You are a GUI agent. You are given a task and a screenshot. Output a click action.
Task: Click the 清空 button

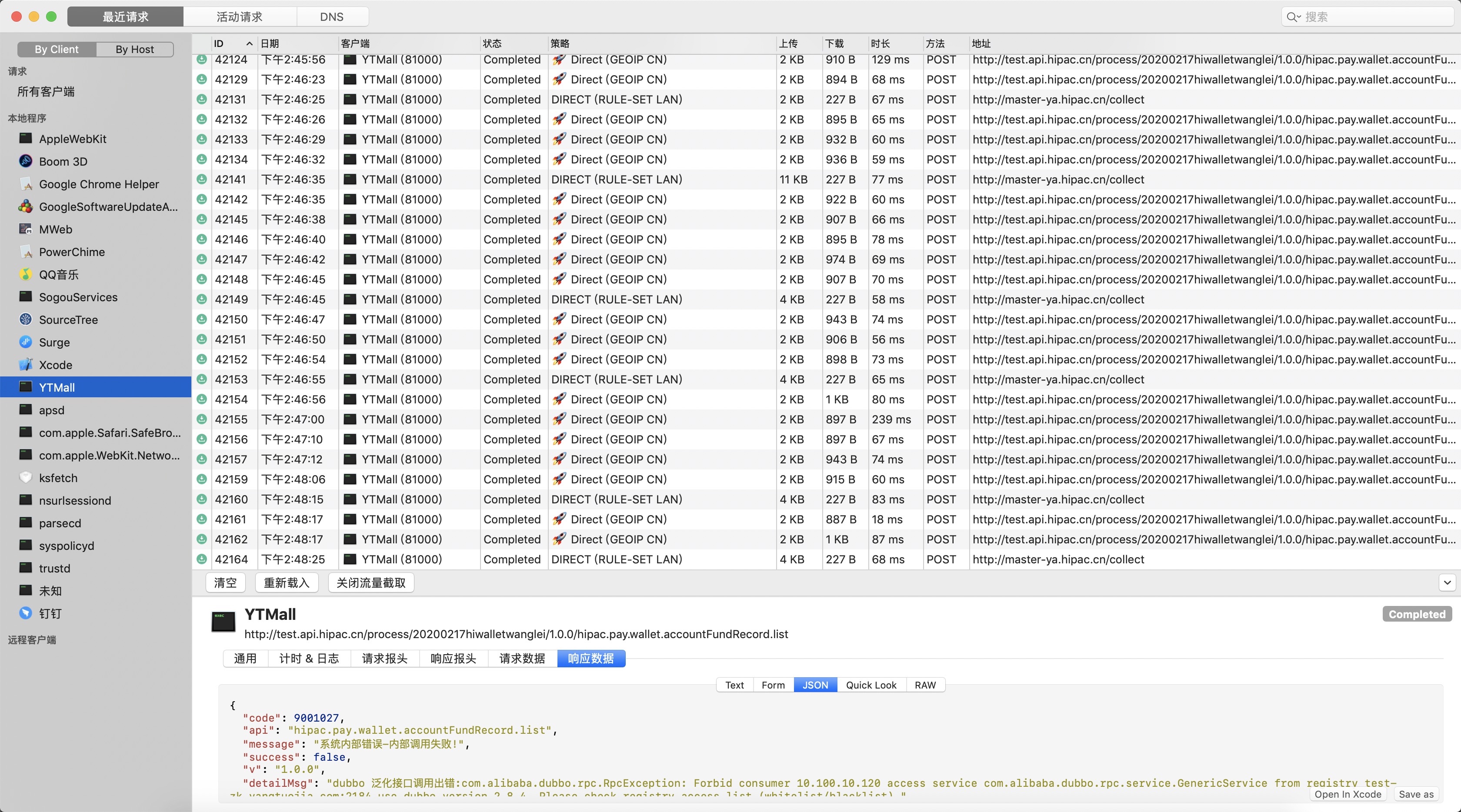[x=225, y=582]
